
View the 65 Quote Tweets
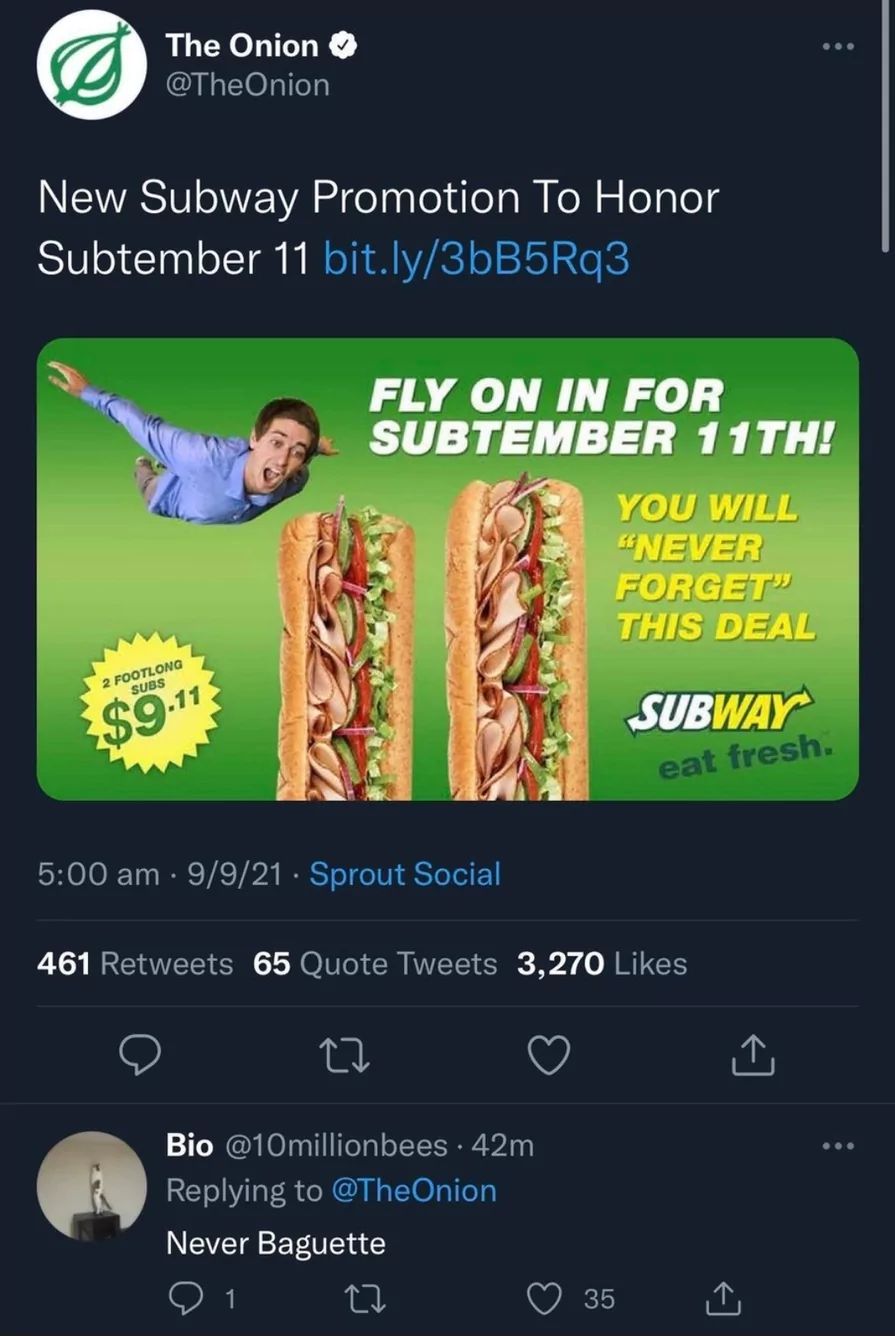click(x=375, y=964)
